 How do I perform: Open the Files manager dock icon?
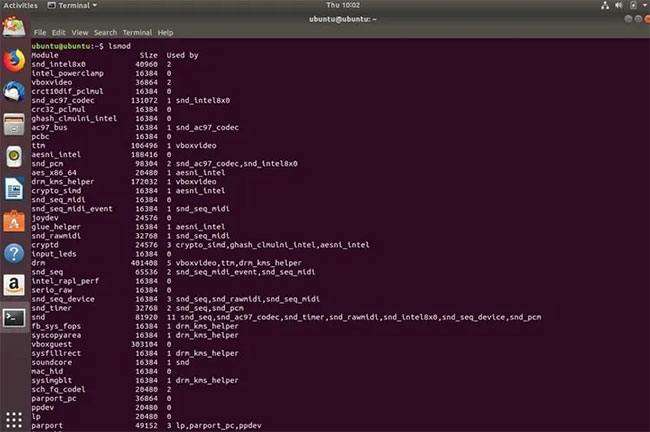coord(15,124)
